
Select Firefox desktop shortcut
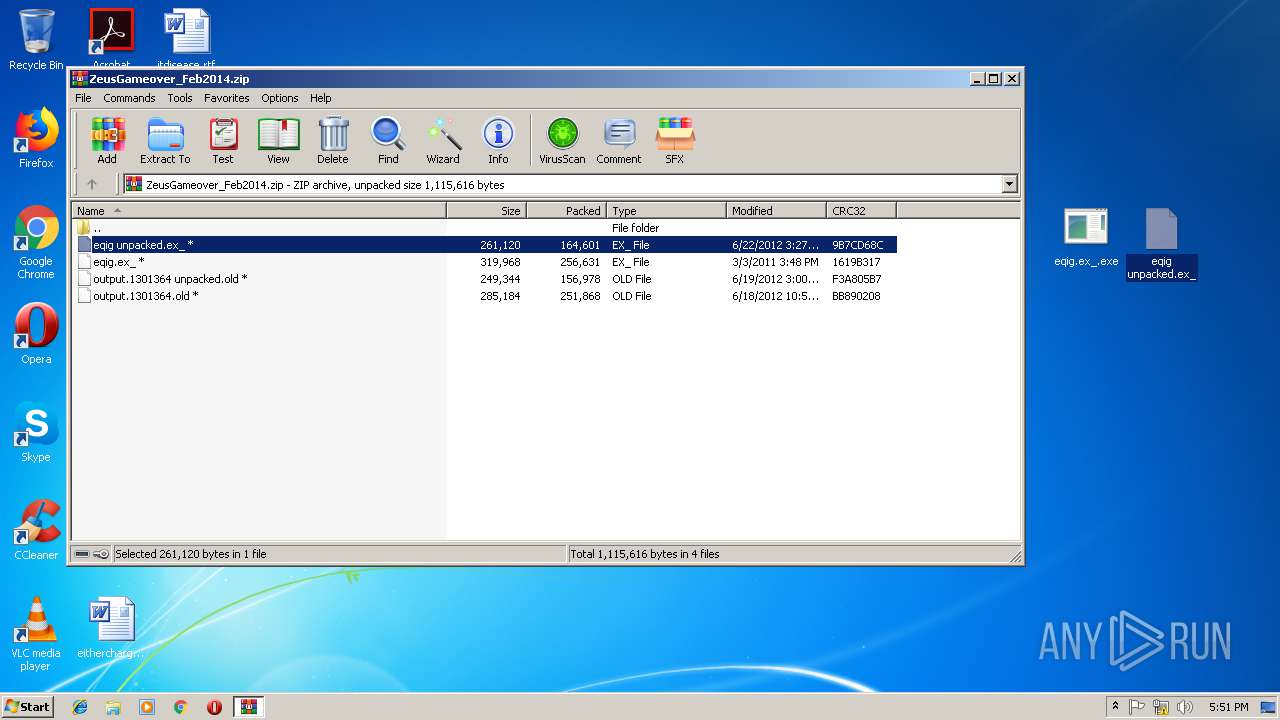[x=36, y=138]
